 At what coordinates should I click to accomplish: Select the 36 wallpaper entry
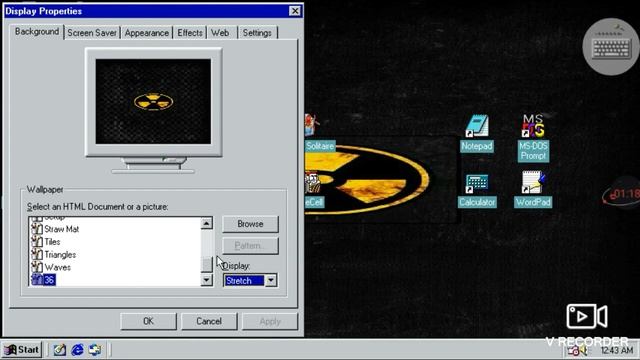pos(49,280)
